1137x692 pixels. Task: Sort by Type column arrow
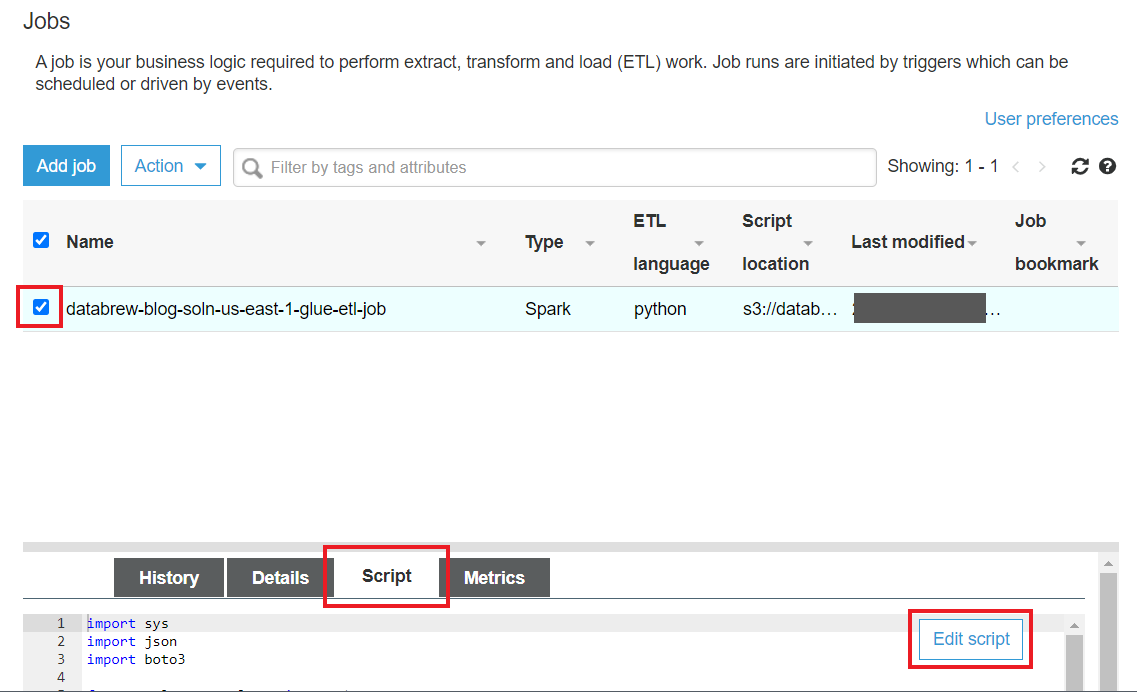click(x=590, y=243)
